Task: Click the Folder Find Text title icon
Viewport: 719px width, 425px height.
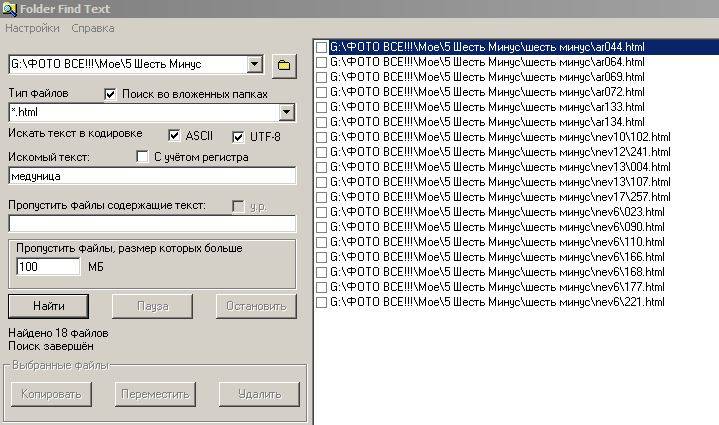Action: click(9, 9)
